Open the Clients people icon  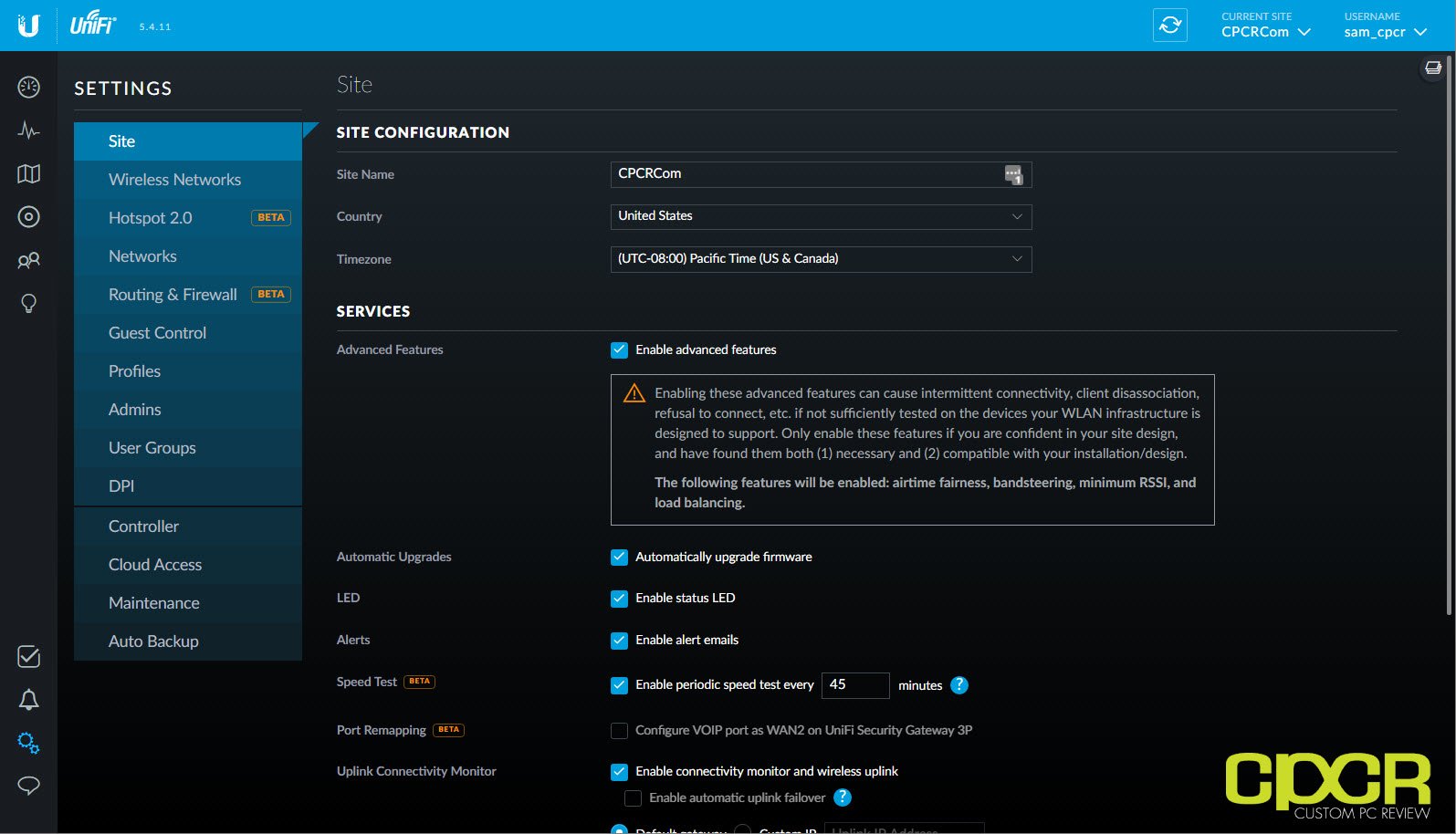coord(28,260)
